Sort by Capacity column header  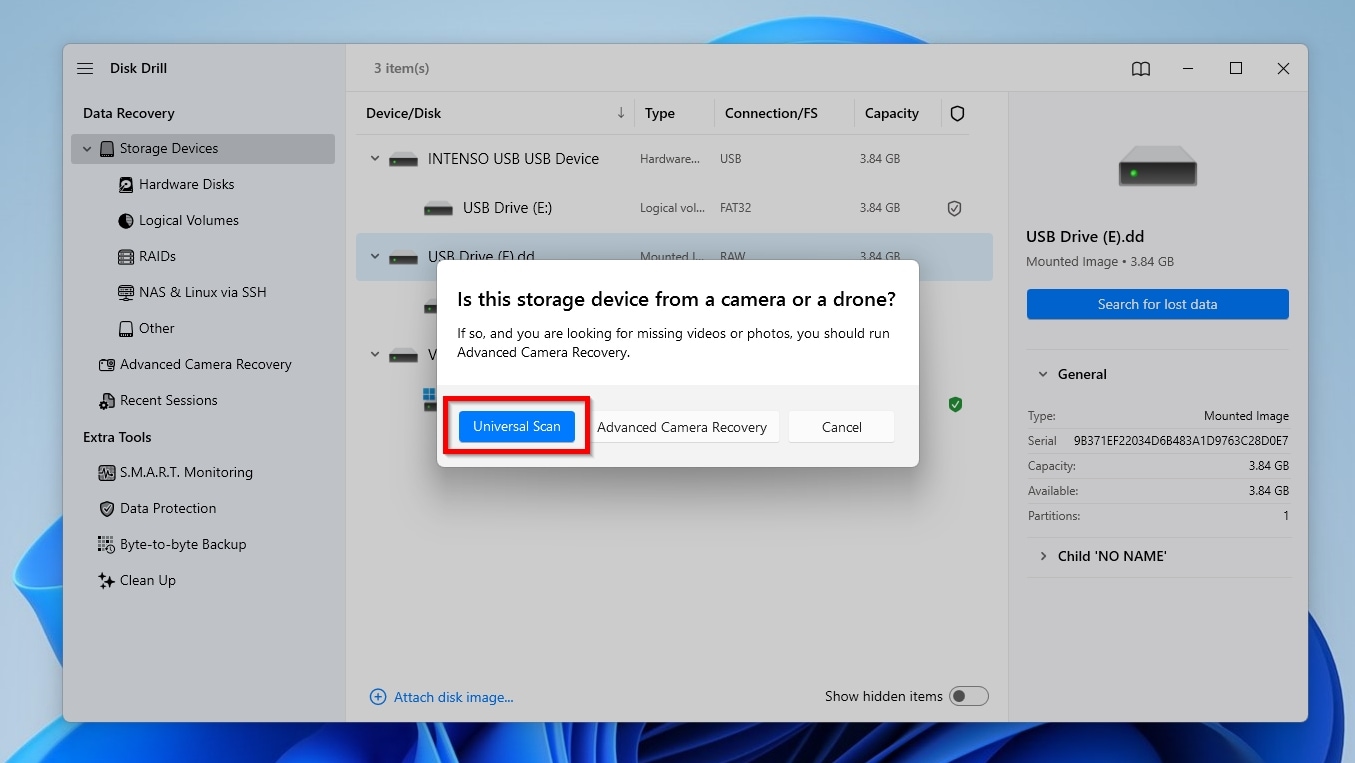click(x=891, y=113)
